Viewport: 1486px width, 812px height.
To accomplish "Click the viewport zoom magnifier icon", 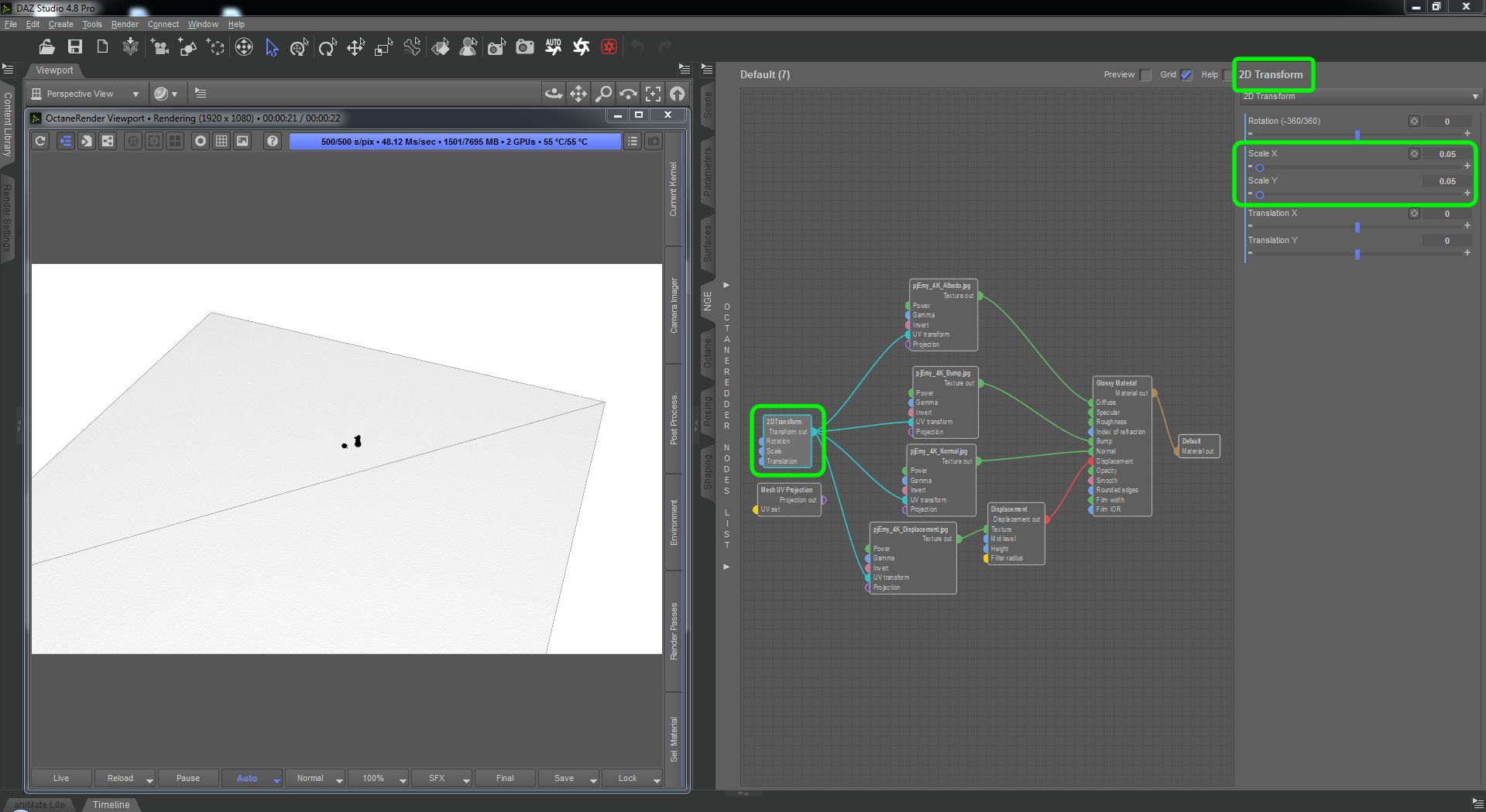I will (x=602, y=94).
